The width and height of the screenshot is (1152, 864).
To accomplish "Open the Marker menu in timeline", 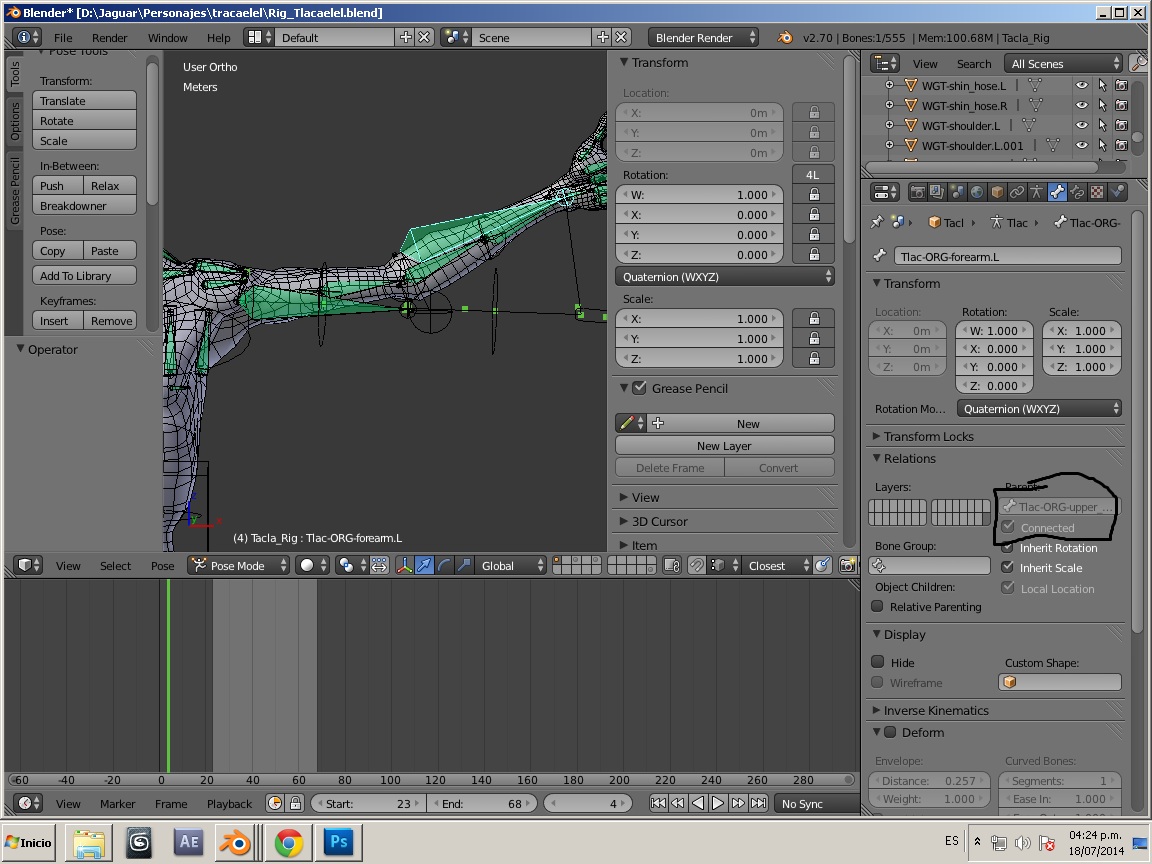I will (x=117, y=804).
